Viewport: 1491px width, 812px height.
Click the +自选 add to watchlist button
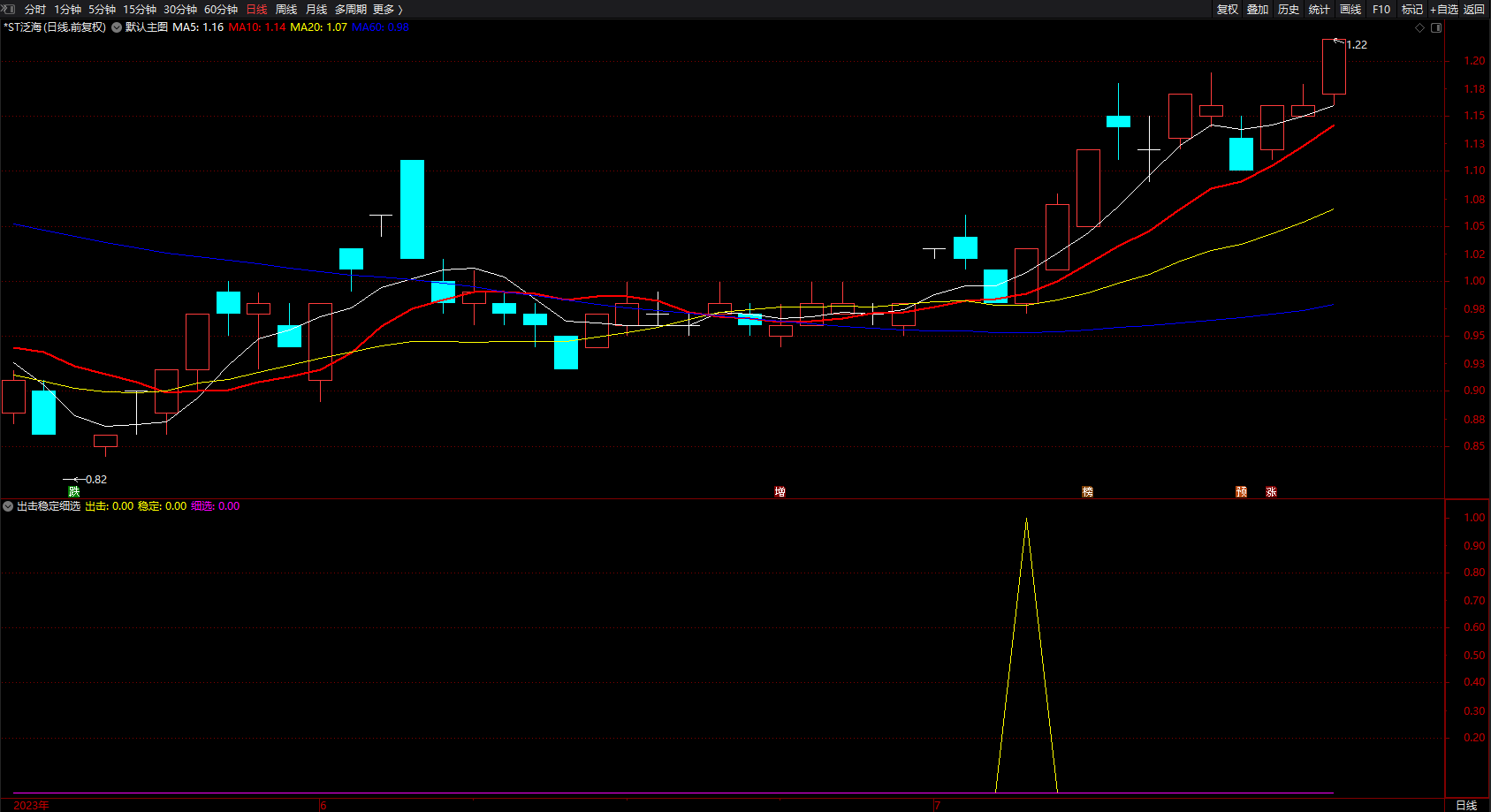pyautogui.click(x=1444, y=9)
